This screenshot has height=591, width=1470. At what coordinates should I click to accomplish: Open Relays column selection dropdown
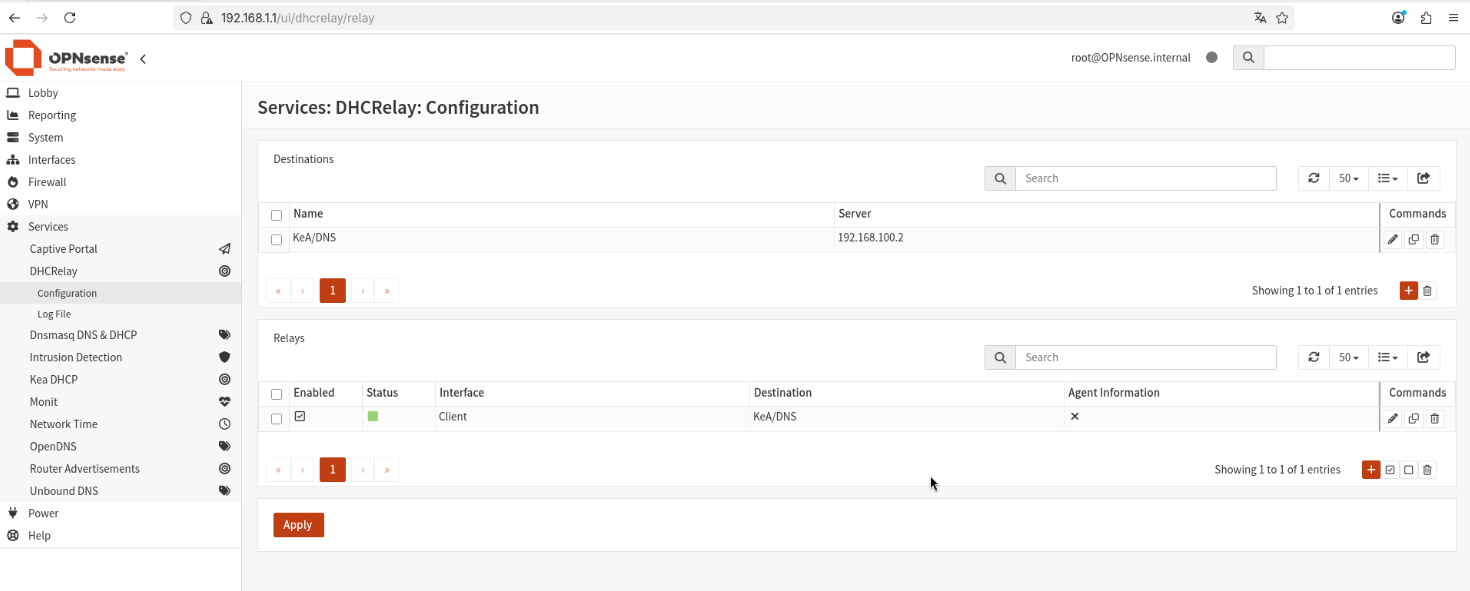tap(1387, 357)
